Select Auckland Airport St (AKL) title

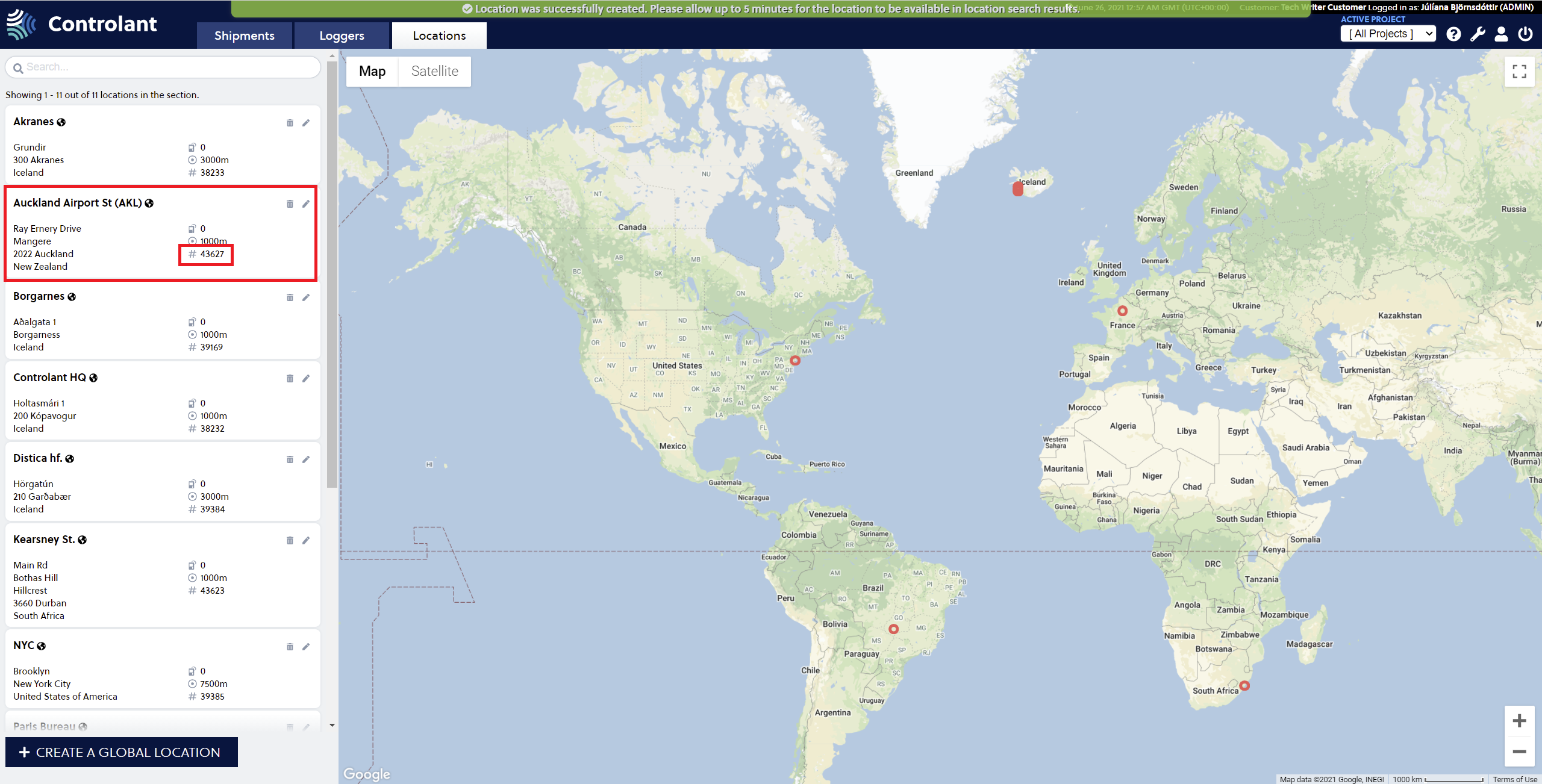78,203
